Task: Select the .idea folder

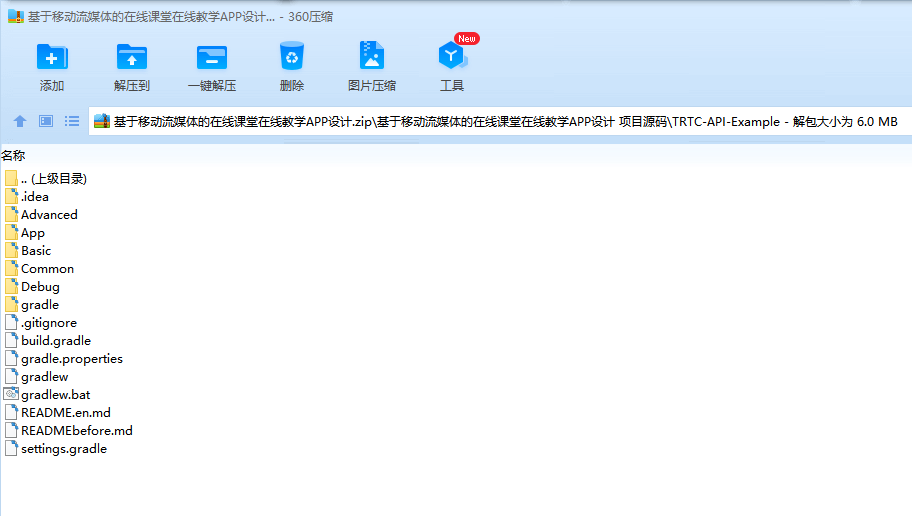Action: 35,197
